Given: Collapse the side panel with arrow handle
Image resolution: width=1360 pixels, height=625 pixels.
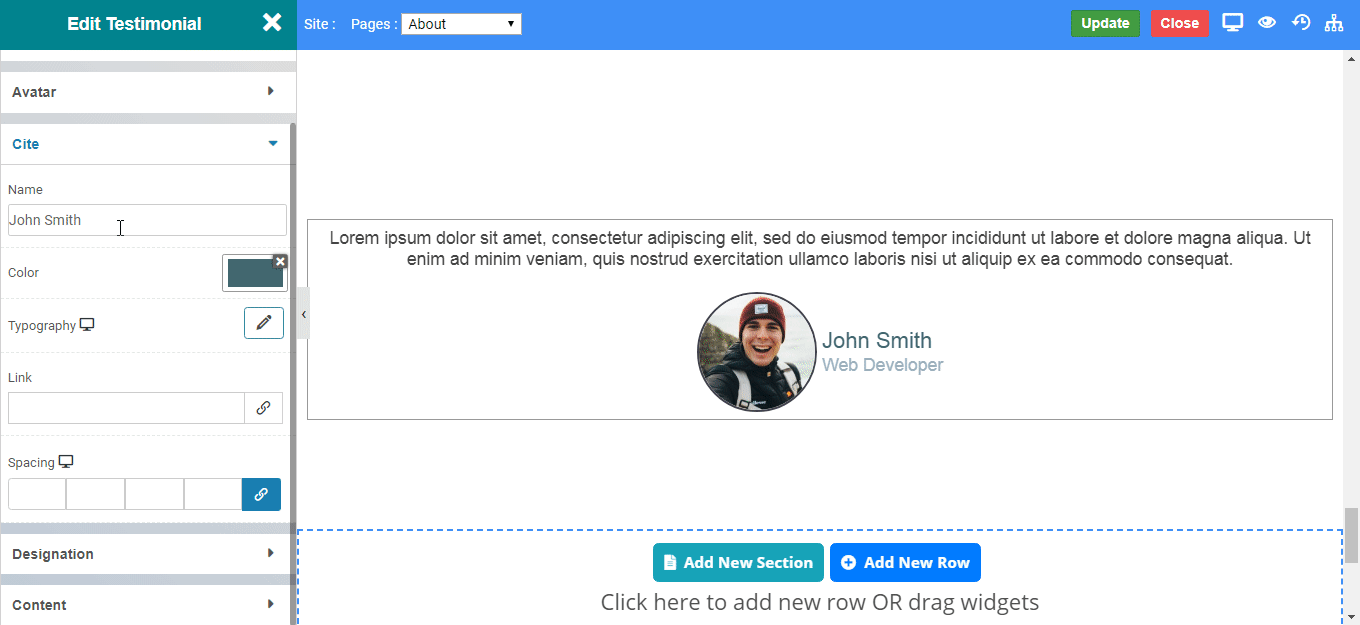Looking at the screenshot, I should [x=303, y=313].
